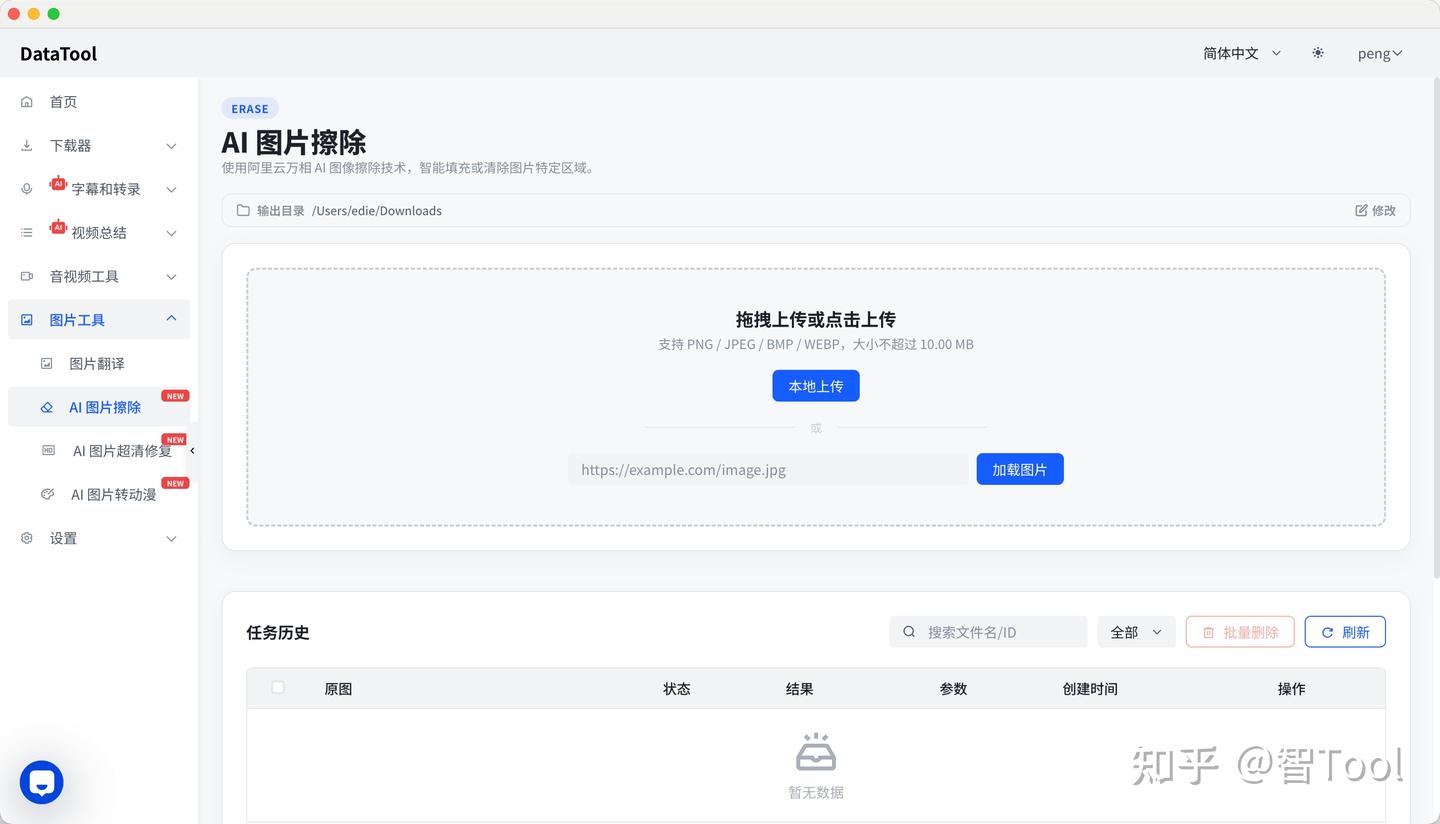
Task: Click the folder icon beside 输出目录
Action: pyautogui.click(x=243, y=211)
